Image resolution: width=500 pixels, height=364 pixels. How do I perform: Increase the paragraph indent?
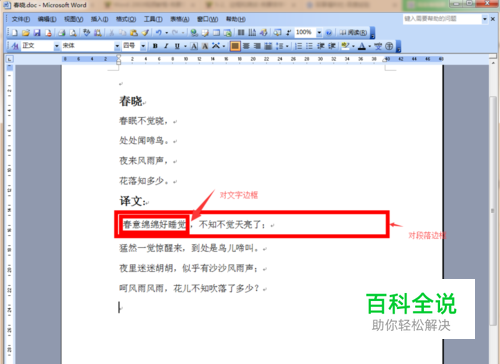pyautogui.click(x=332, y=46)
